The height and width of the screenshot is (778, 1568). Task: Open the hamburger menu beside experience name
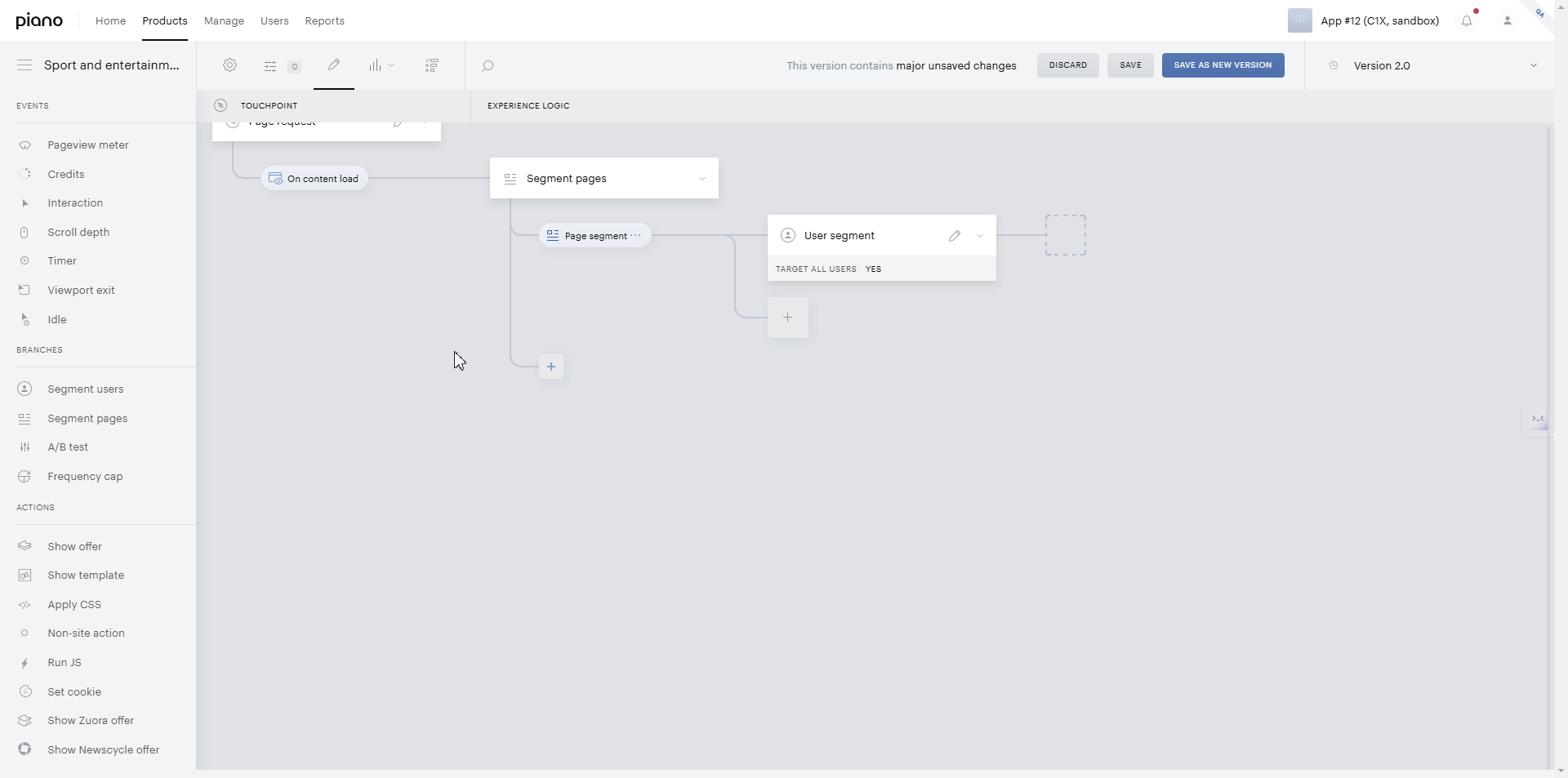pos(24,65)
